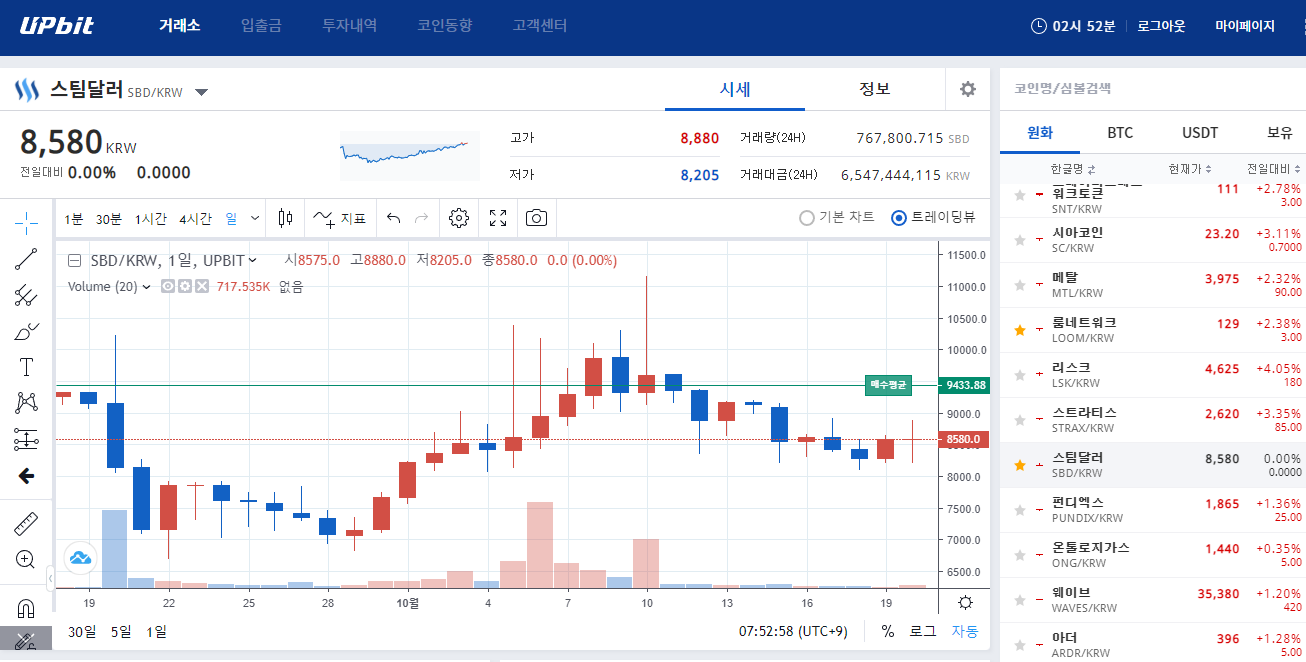Switch to the 시세 tab
The height and width of the screenshot is (662, 1306).
(x=735, y=89)
